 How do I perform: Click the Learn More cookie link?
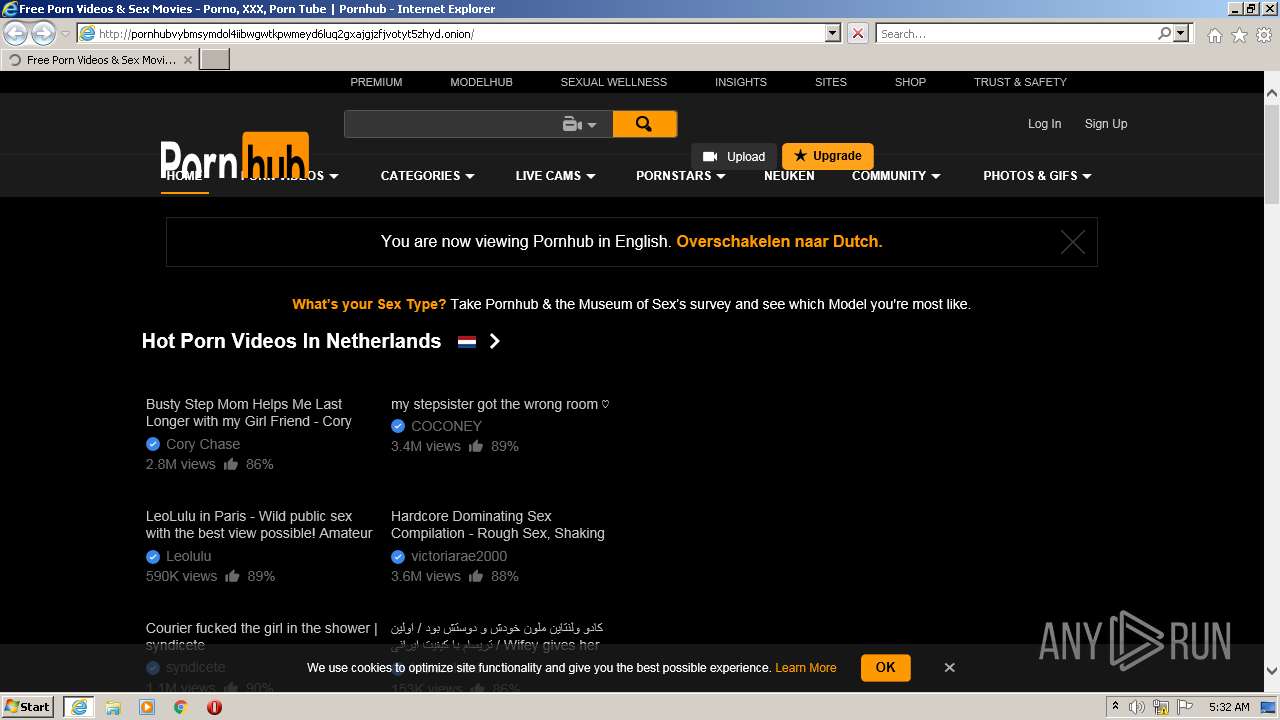(805, 668)
